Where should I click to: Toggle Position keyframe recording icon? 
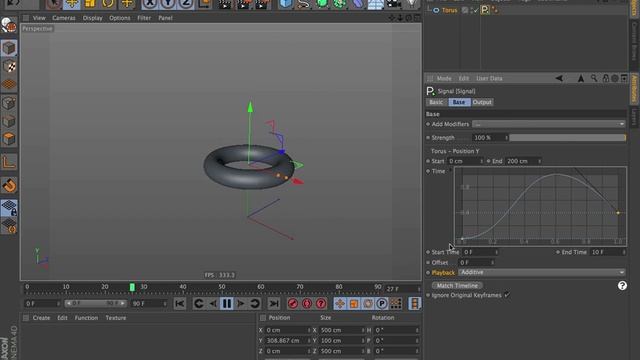click(x=340, y=303)
